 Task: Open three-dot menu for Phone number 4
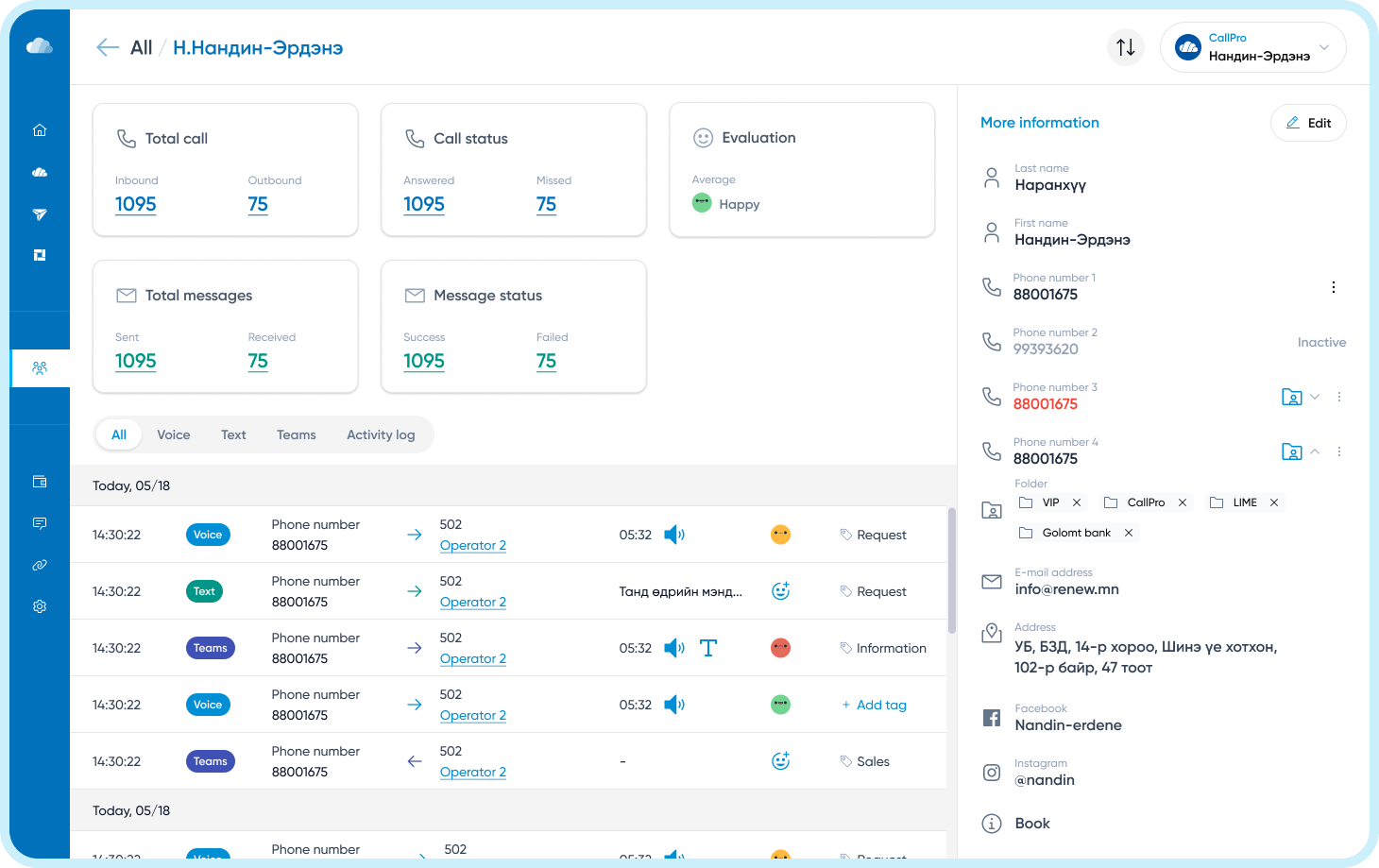(x=1339, y=451)
